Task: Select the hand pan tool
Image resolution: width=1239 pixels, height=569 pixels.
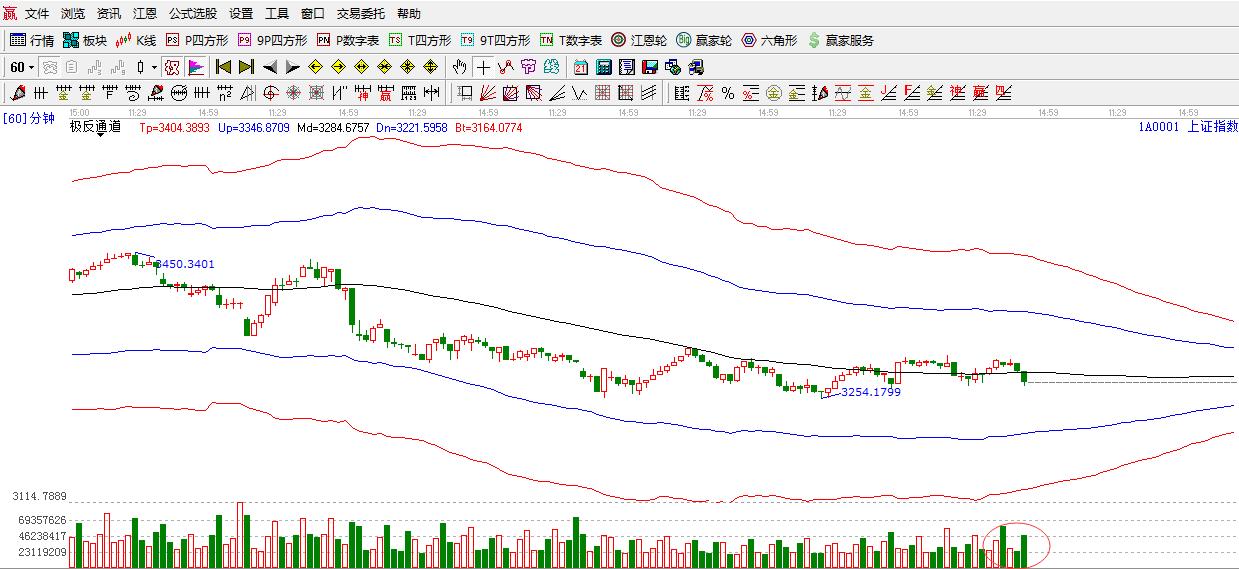Action: click(459, 67)
